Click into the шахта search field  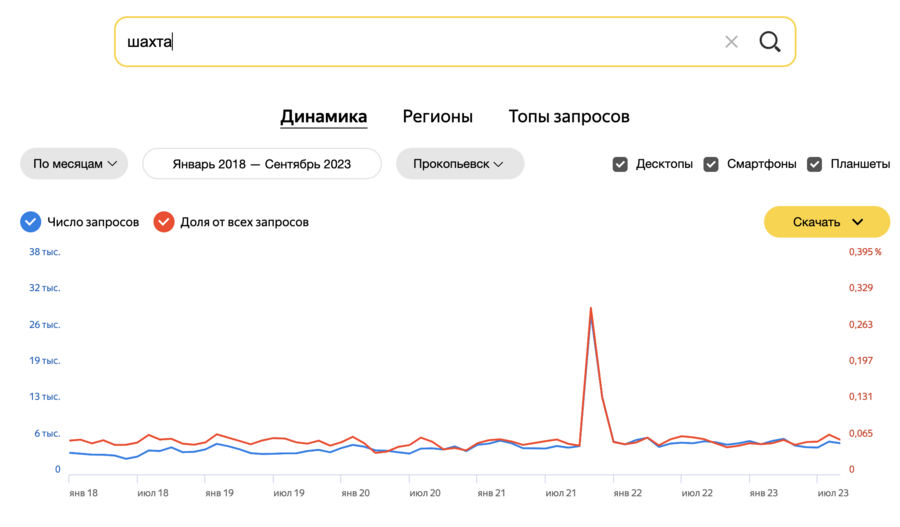pos(420,42)
